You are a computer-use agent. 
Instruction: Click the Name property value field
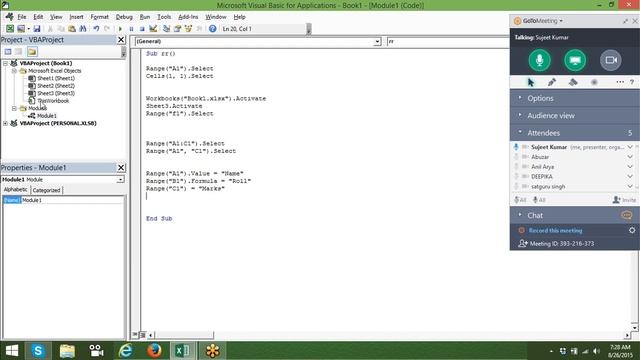72,200
